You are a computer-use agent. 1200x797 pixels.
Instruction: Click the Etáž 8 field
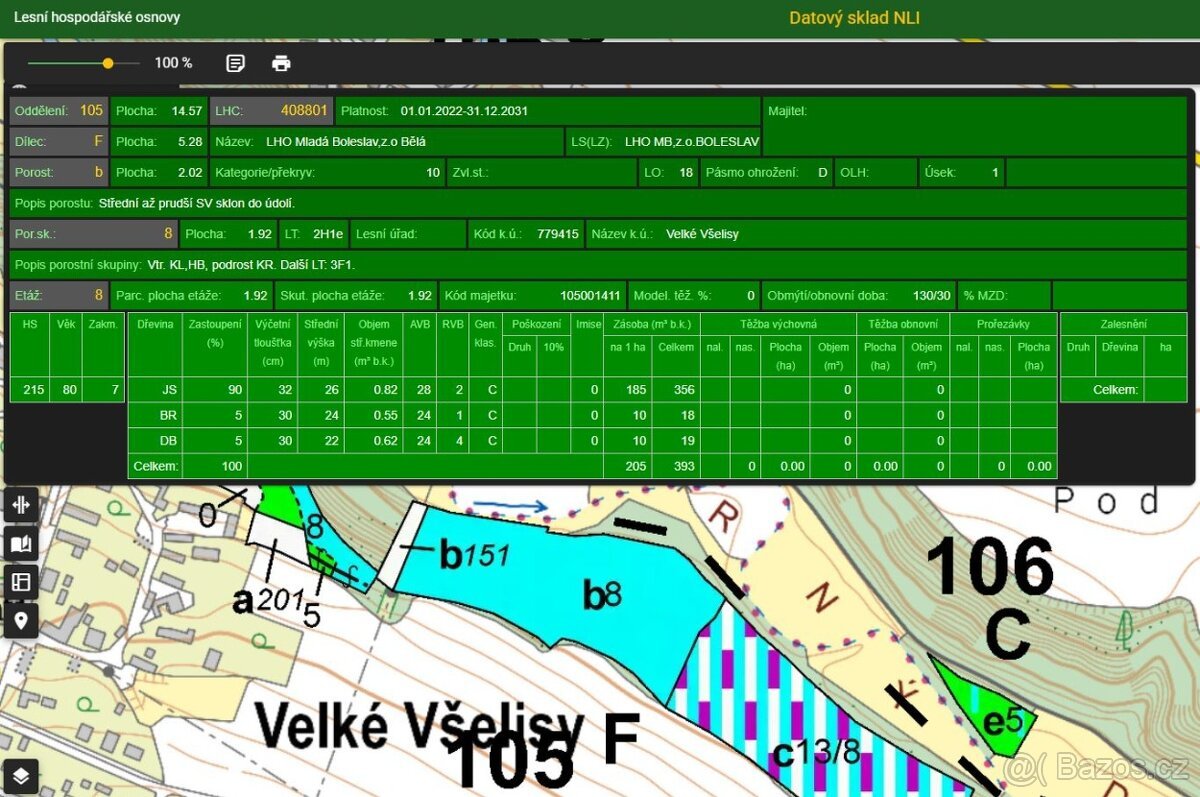(x=58, y=295)
